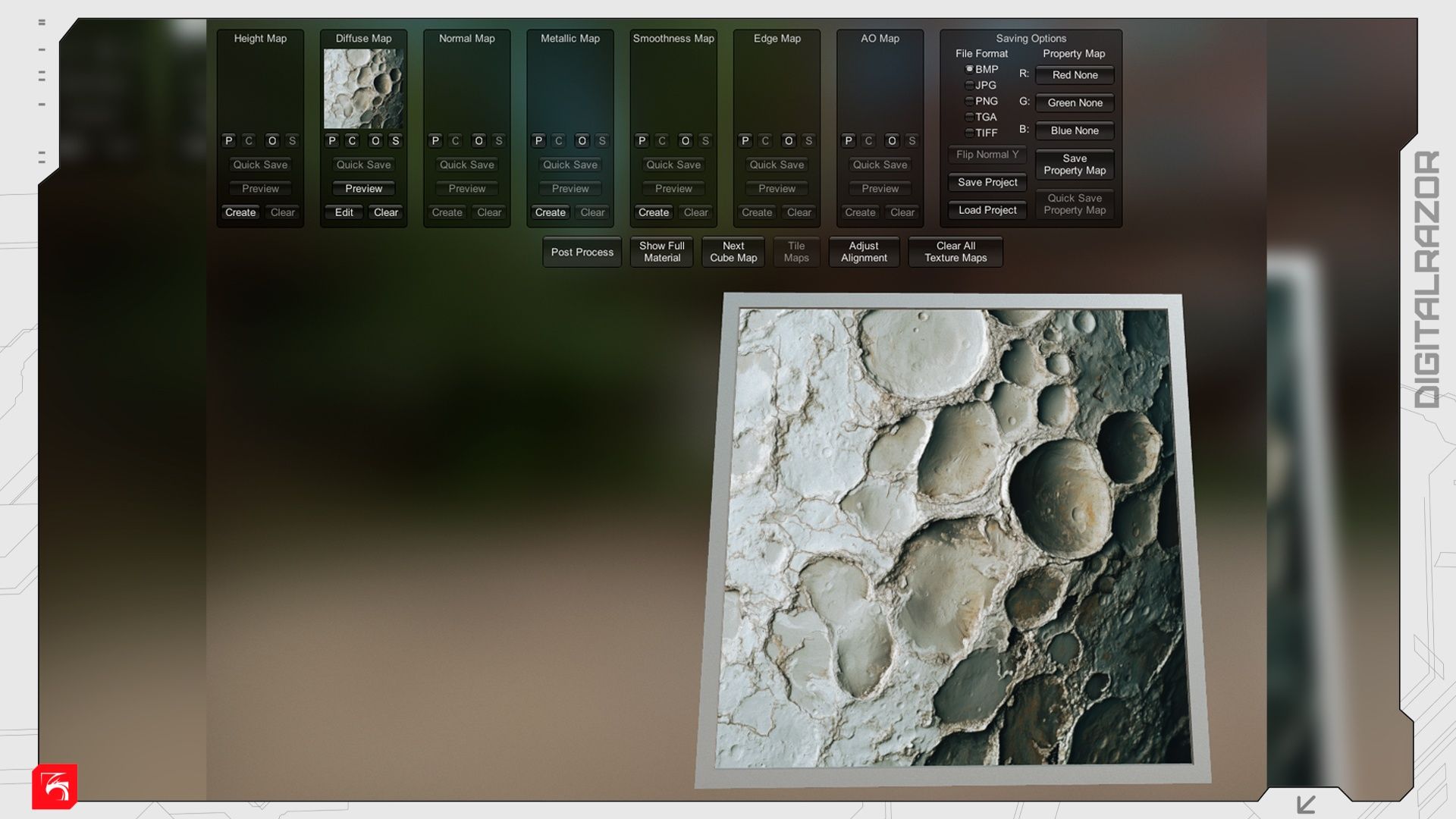Select the PNG file format option
The height and width of the screenshot is (819, 1456).
[969, 101]
